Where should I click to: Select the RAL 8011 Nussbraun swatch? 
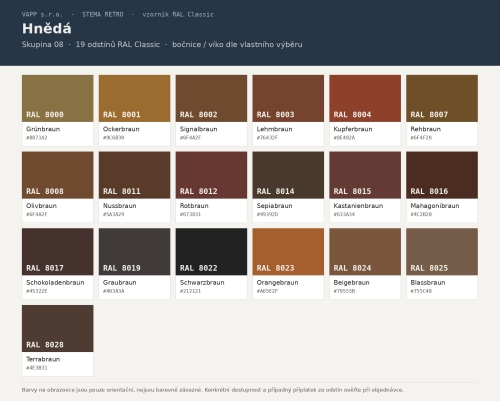[x=135, y=187]
